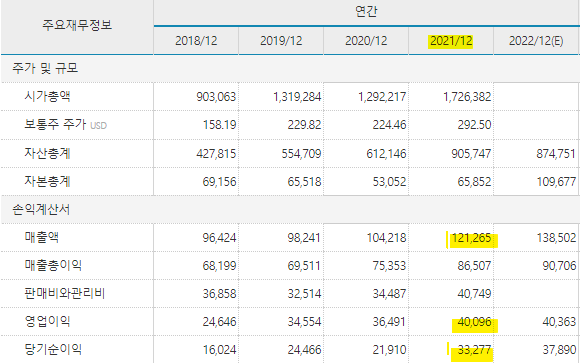Select total equity estimate 109,677
The width and height of the screenshot is (580, 363).
pyautogui.click(x=557, y=182)
